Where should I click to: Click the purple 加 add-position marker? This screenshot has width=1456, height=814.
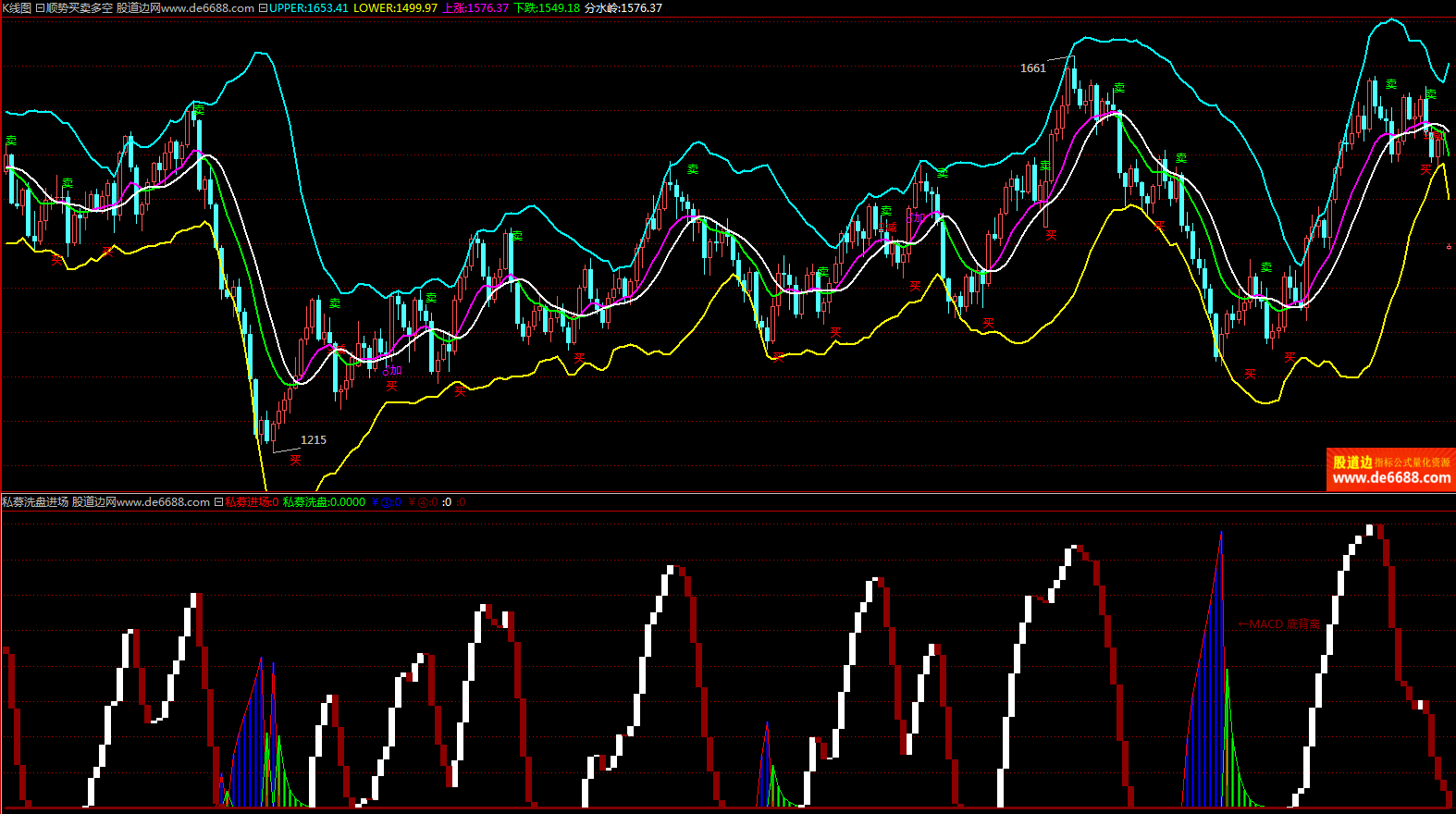pos(393,371)
